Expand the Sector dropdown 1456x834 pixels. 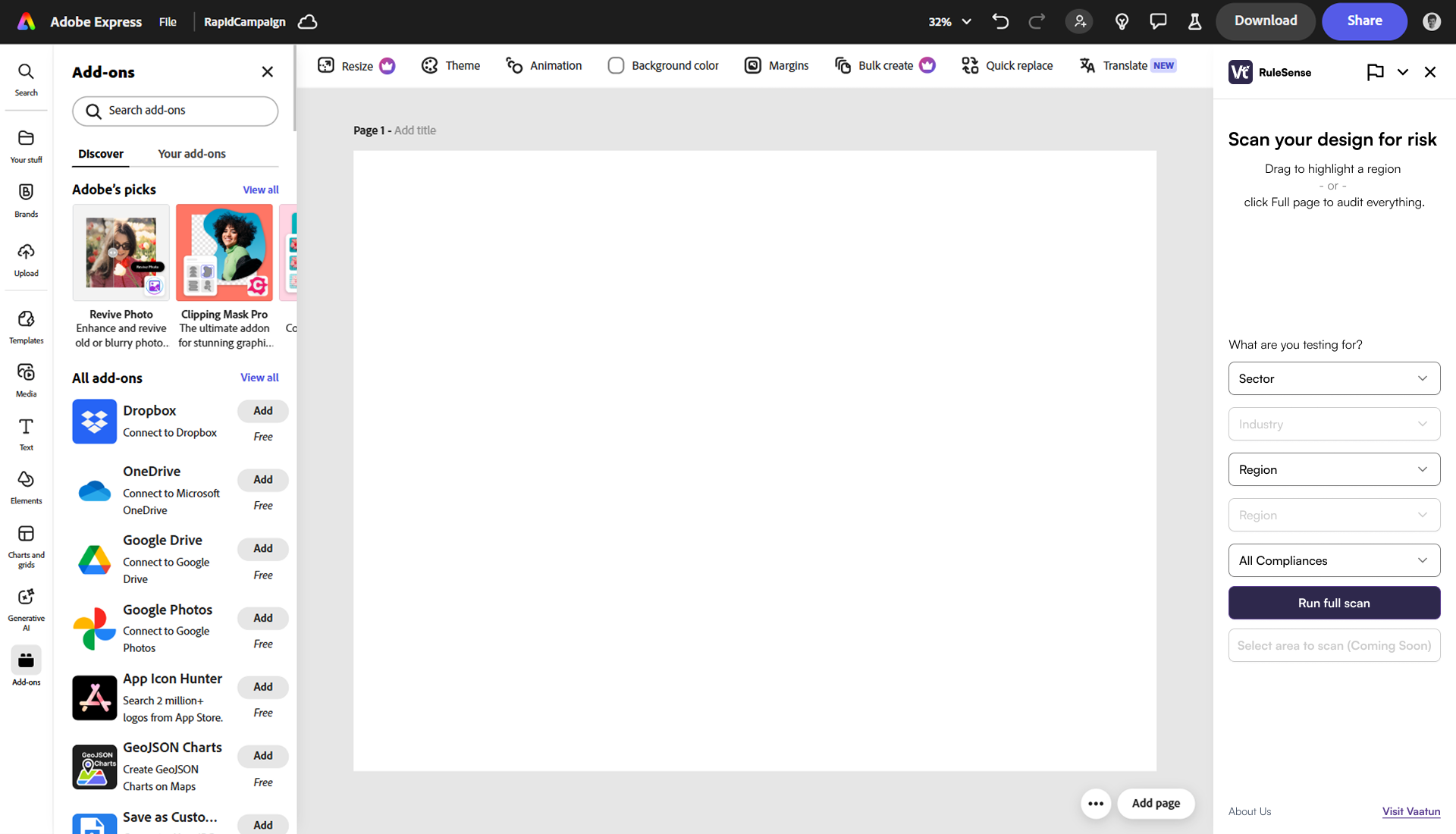[x=1334, y=378]
